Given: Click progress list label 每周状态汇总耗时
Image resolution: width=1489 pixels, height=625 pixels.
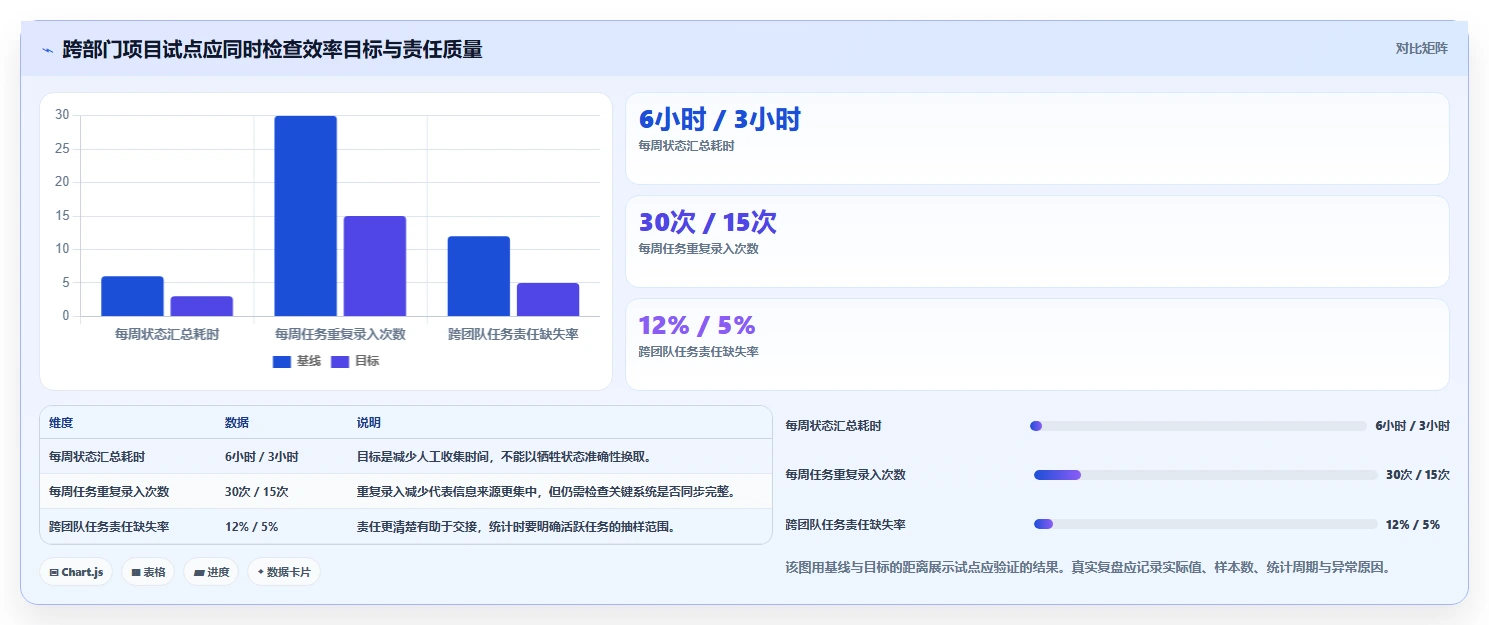Looking at the screenshot, I should (x=834, y=426).
